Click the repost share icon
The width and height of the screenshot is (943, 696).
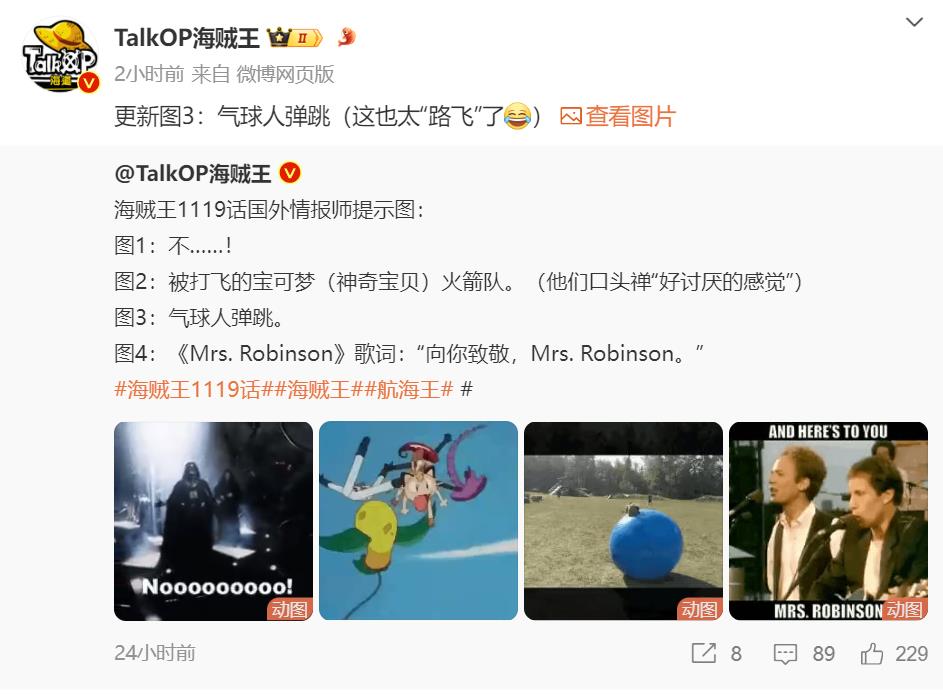(x=704, y=653)
